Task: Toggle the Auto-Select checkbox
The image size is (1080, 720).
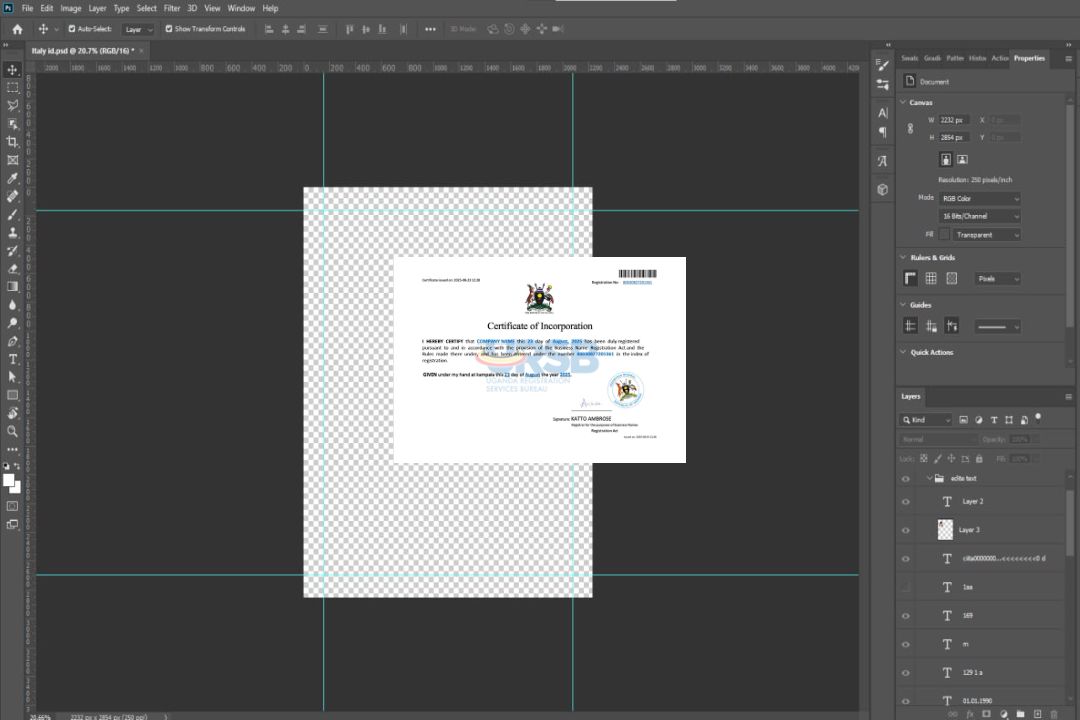Action: click(x=72, y=29)
